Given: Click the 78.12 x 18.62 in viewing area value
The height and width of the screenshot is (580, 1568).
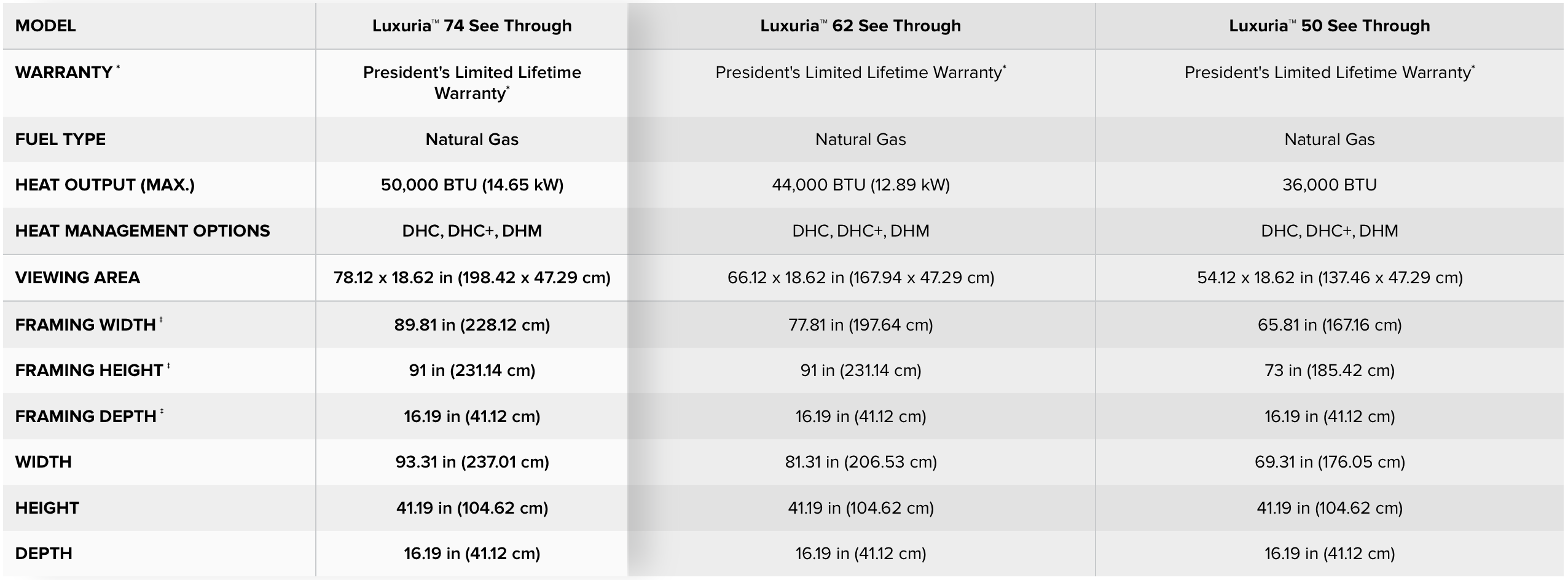Looking at the screenshot, I should [472, 278].
